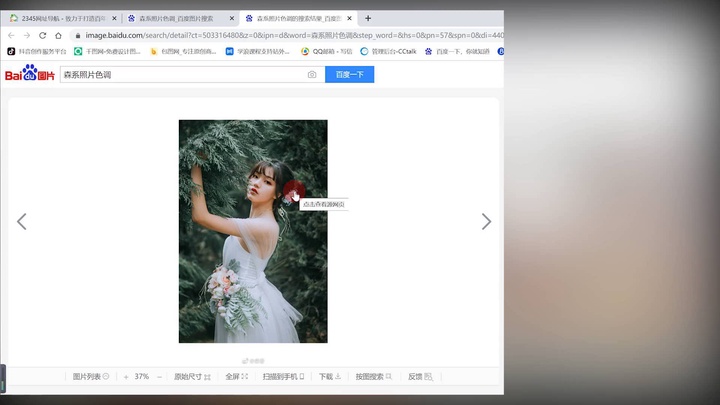
Task: Click the Baidu 图片 logo
Action: pyautogui.click(x=30, y=73)
